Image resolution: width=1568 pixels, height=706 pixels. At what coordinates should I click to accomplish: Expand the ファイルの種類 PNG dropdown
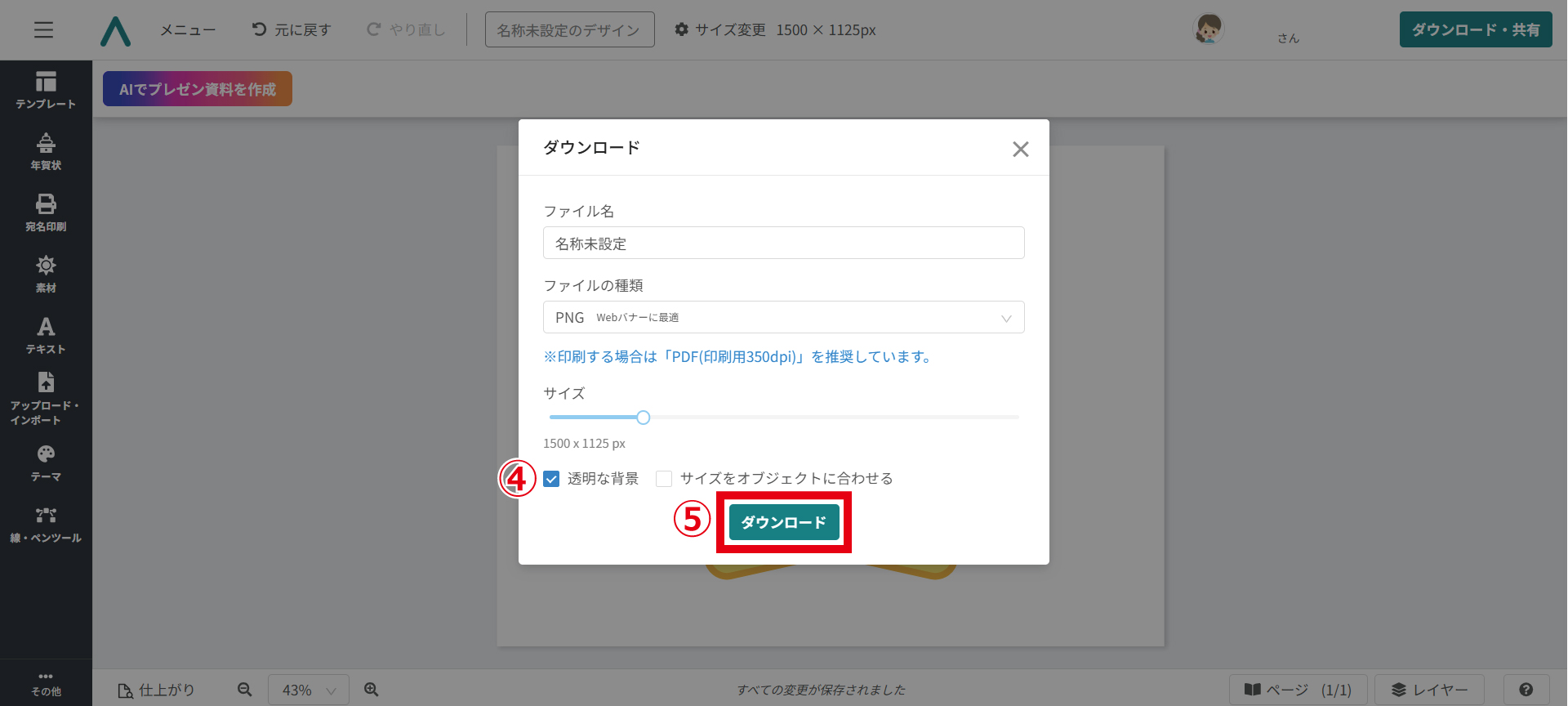(x=783, y=317)
